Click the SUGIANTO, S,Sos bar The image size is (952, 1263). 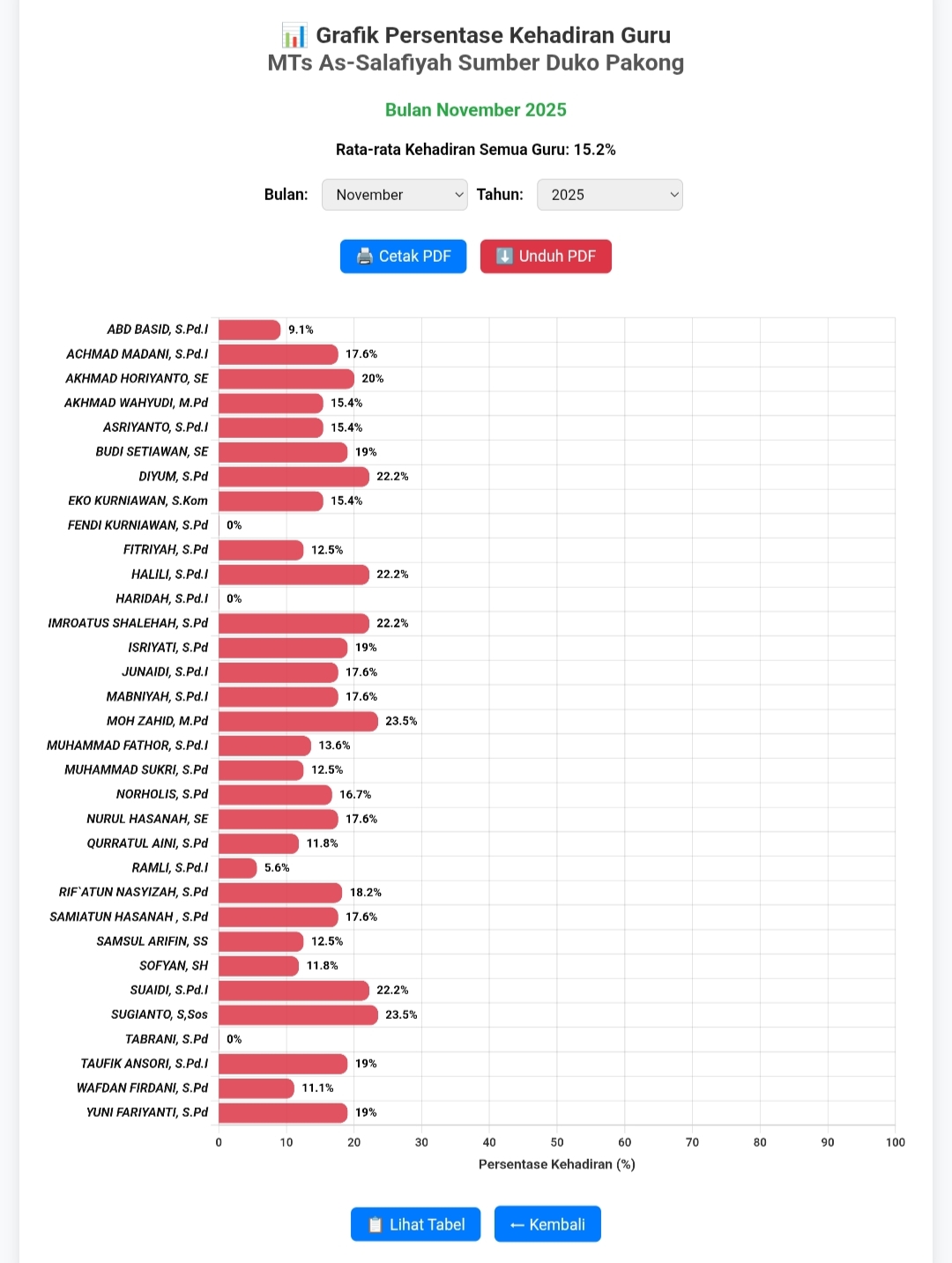[x=298, y=1015]
